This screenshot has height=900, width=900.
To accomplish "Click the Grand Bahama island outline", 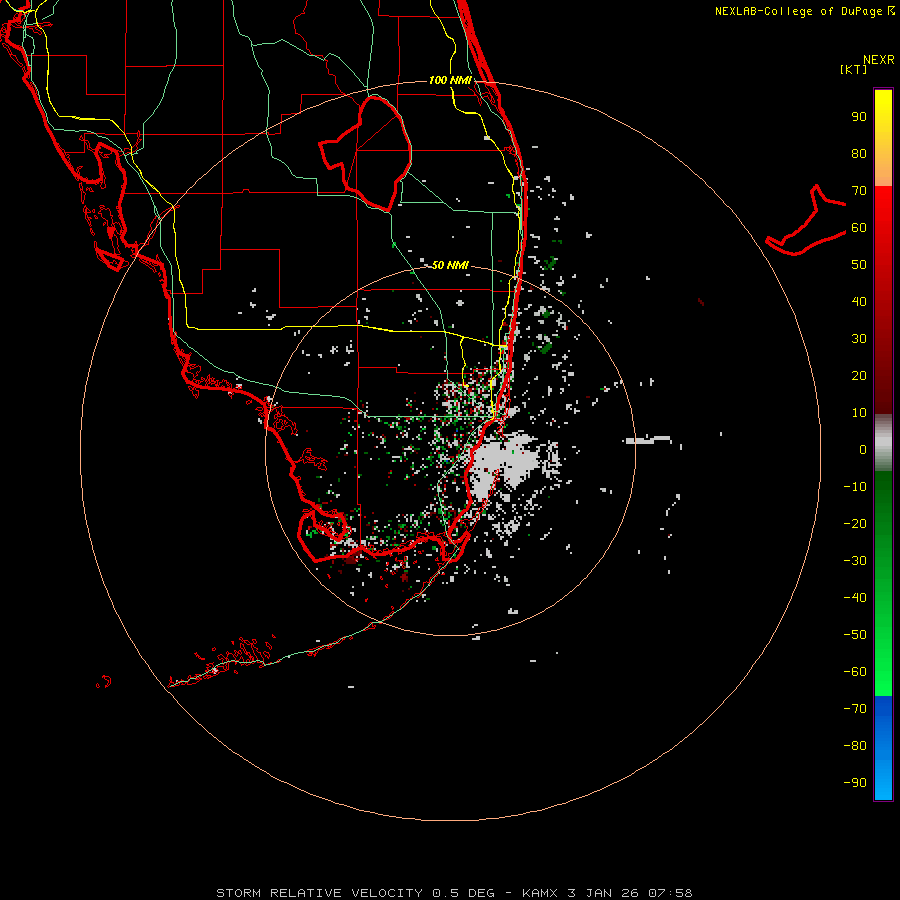I will click(806, 220).
